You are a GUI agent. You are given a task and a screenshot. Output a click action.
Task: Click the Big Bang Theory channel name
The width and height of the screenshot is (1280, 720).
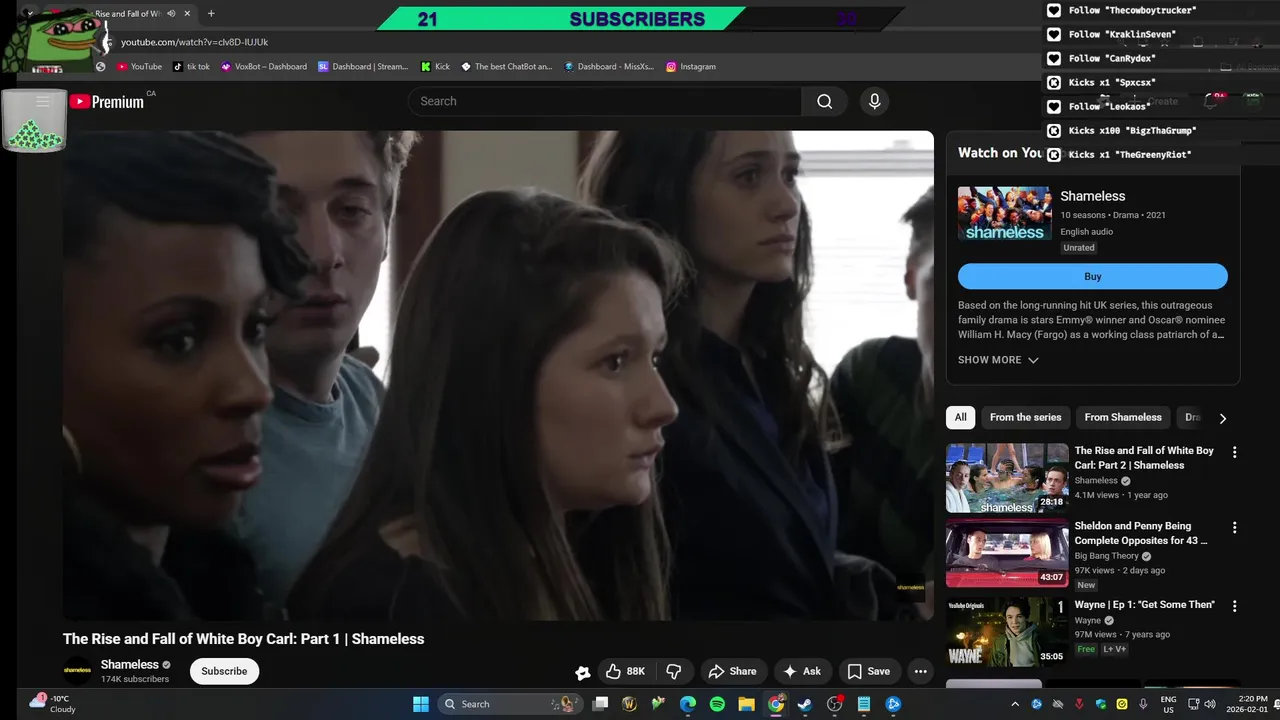(x=1106, y=556)
